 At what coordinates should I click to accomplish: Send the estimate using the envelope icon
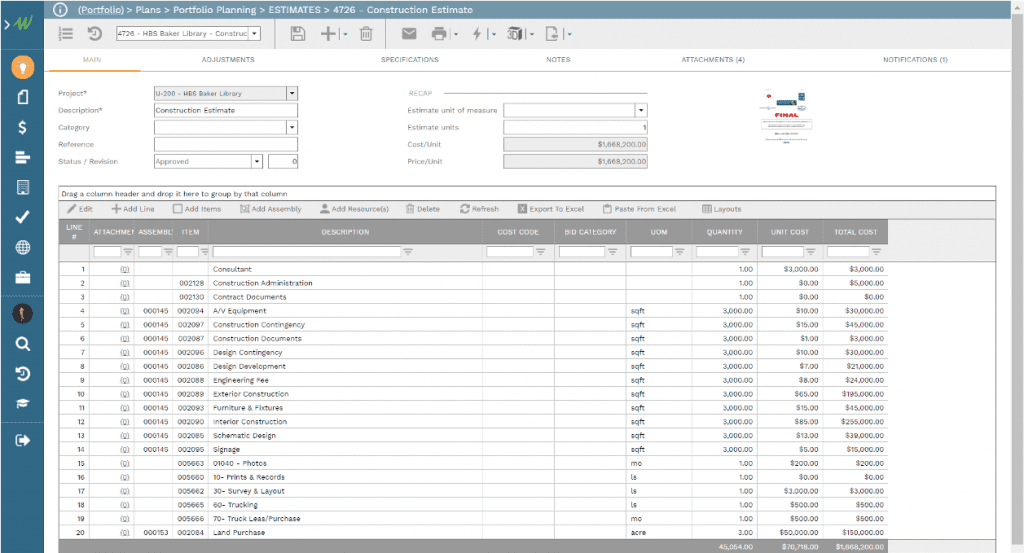(x=409, y=34)
